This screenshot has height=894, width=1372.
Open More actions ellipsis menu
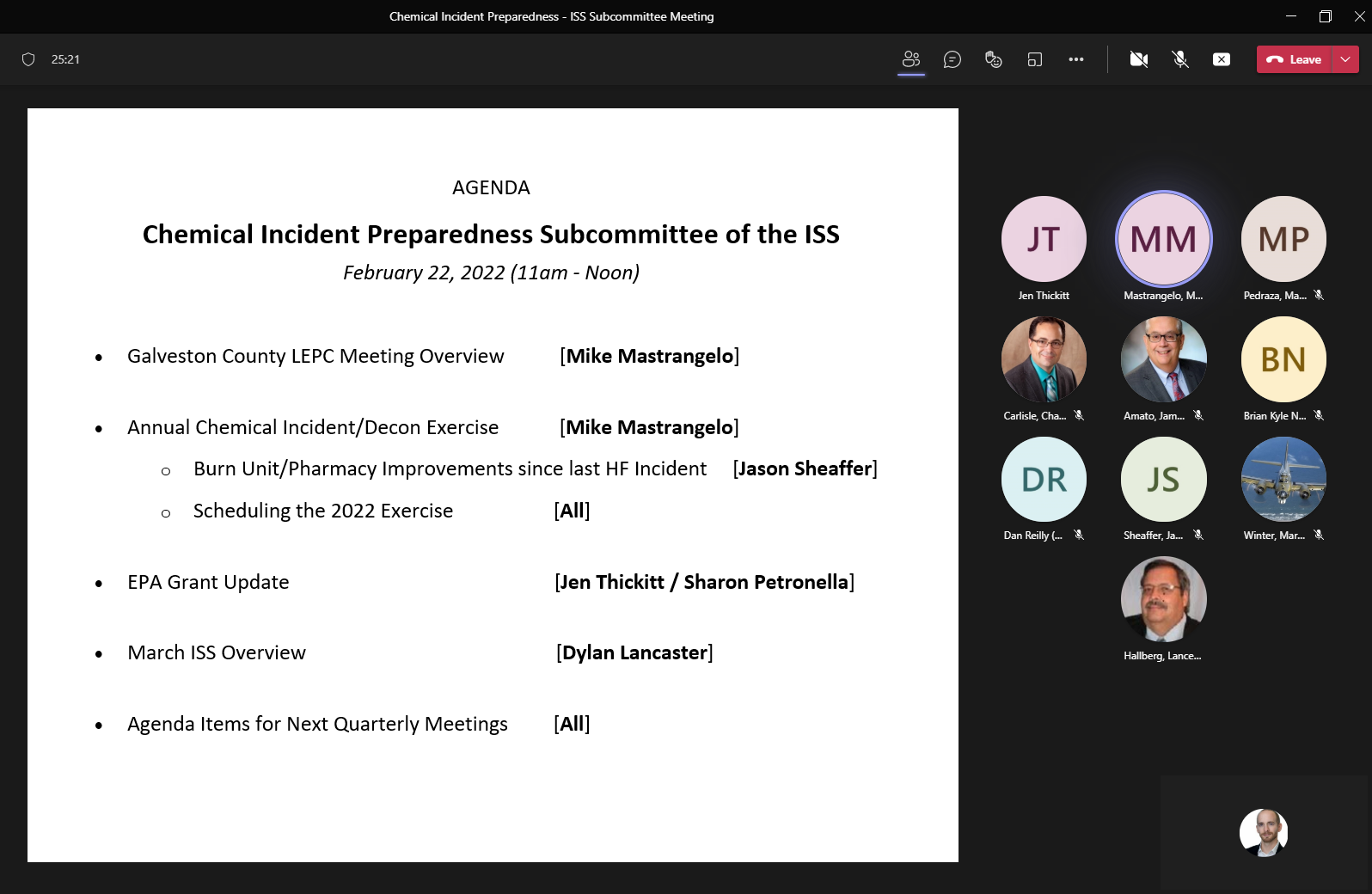coord(1075,59)
